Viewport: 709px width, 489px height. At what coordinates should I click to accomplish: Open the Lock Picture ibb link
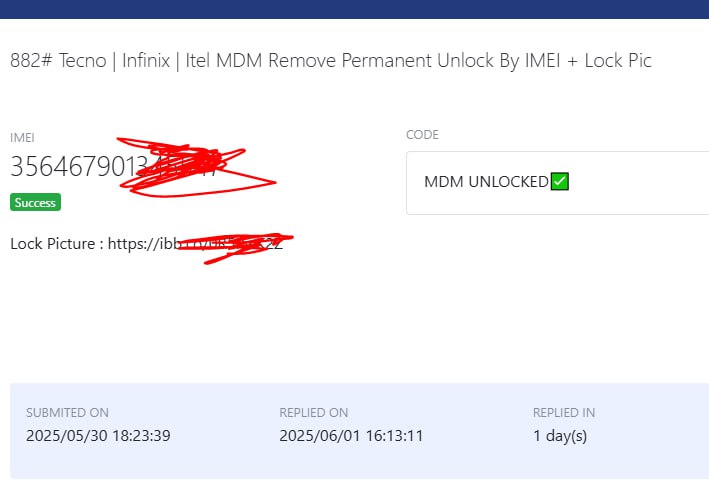tap(195, 243)
